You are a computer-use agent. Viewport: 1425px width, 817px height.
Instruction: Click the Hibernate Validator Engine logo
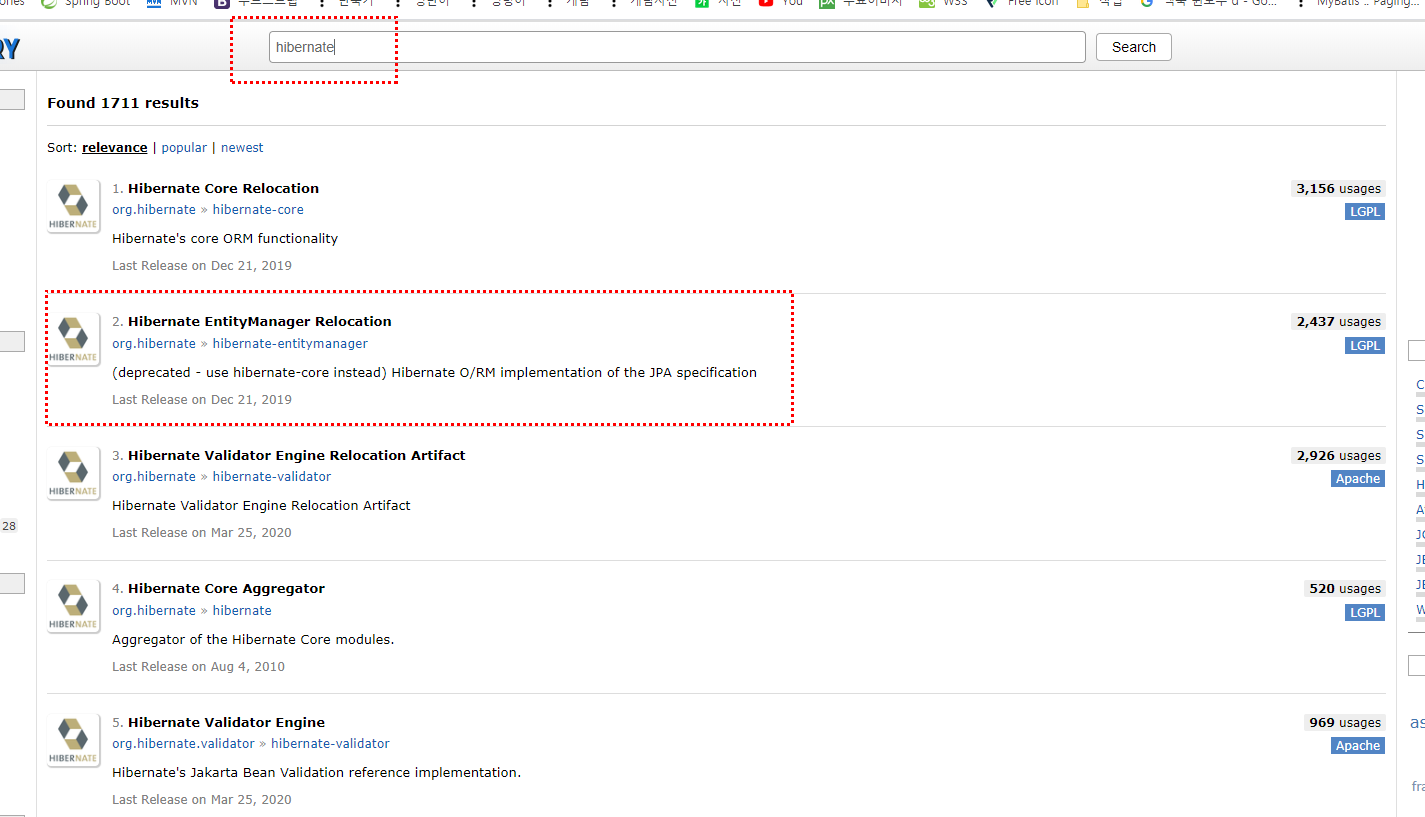point(74,740)
